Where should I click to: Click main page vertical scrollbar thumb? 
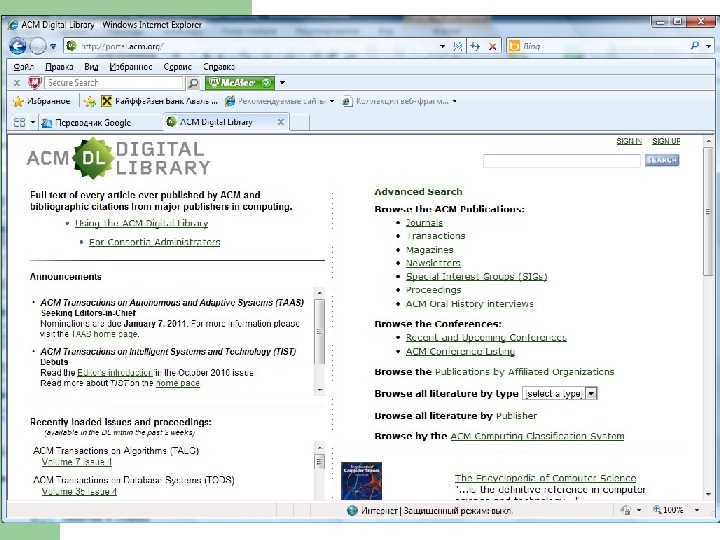[x=708, y=212]
